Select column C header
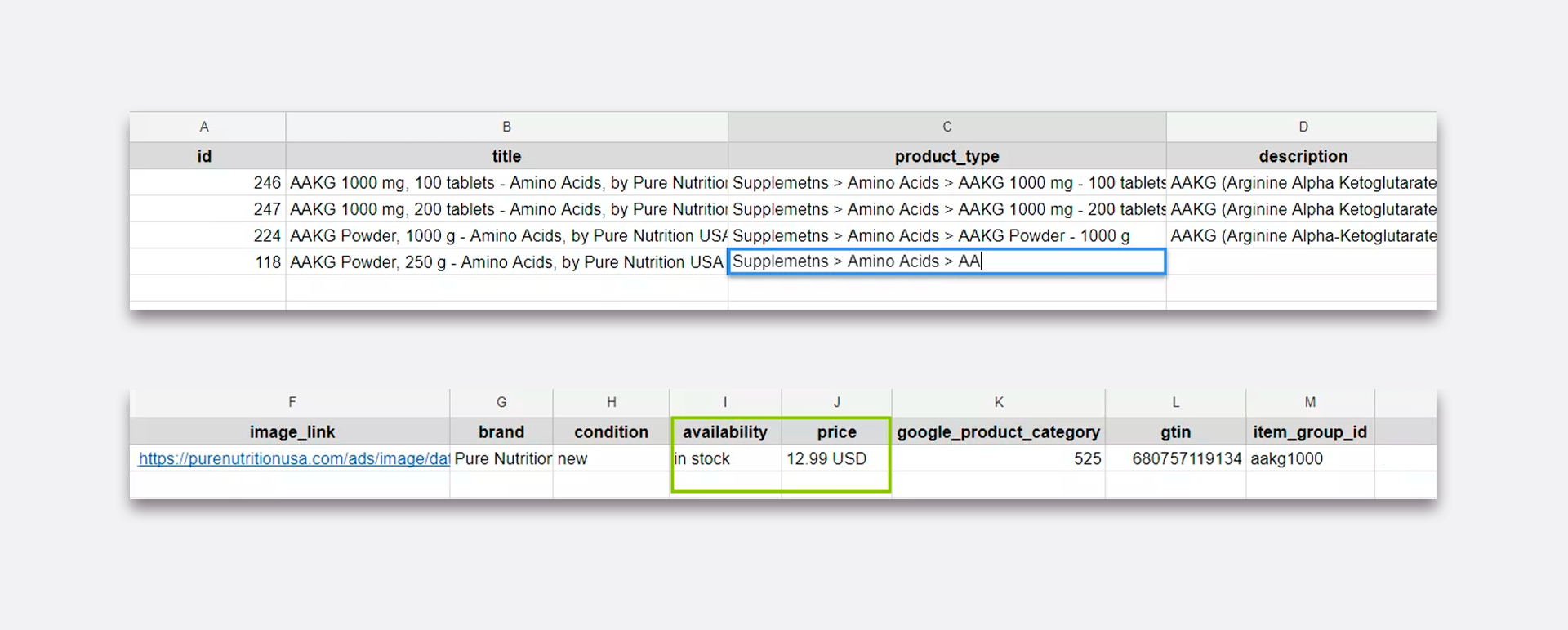Viewport: 1568px width, 630px height. pyautogui.click(x=947, y=127)
